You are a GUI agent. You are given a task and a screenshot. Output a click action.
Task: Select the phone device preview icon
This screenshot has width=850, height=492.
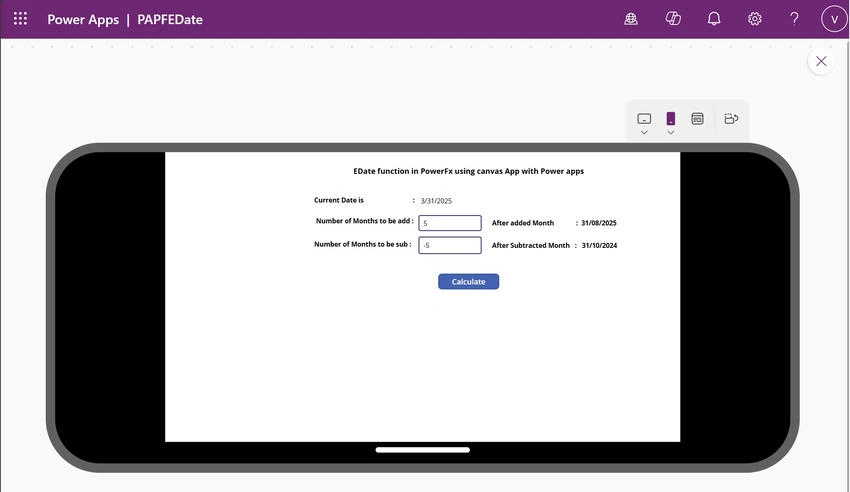pos(671,118)
